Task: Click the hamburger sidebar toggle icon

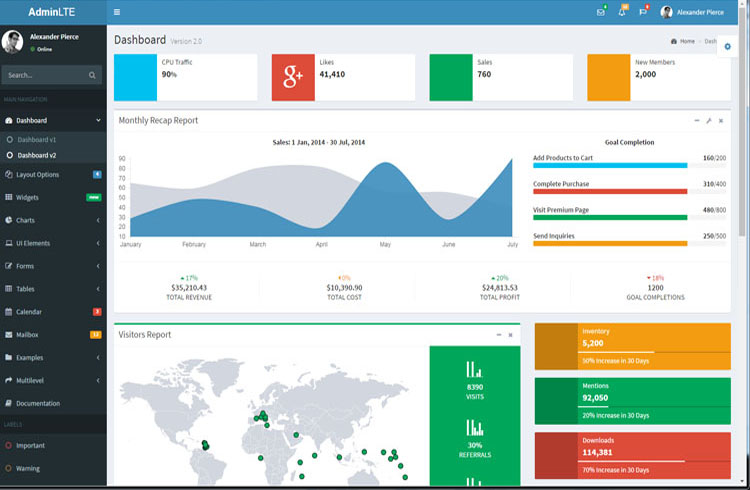Action: tap(117, 12)
